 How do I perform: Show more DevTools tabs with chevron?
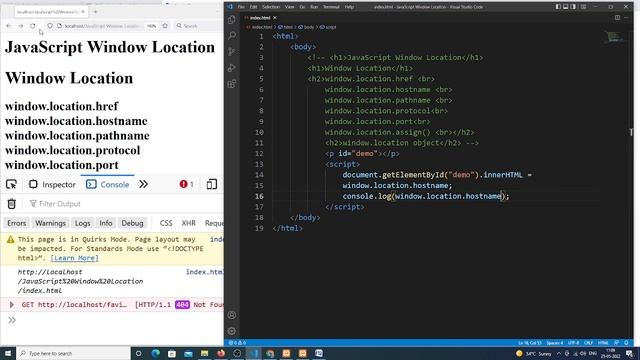(x=143, y=184)
